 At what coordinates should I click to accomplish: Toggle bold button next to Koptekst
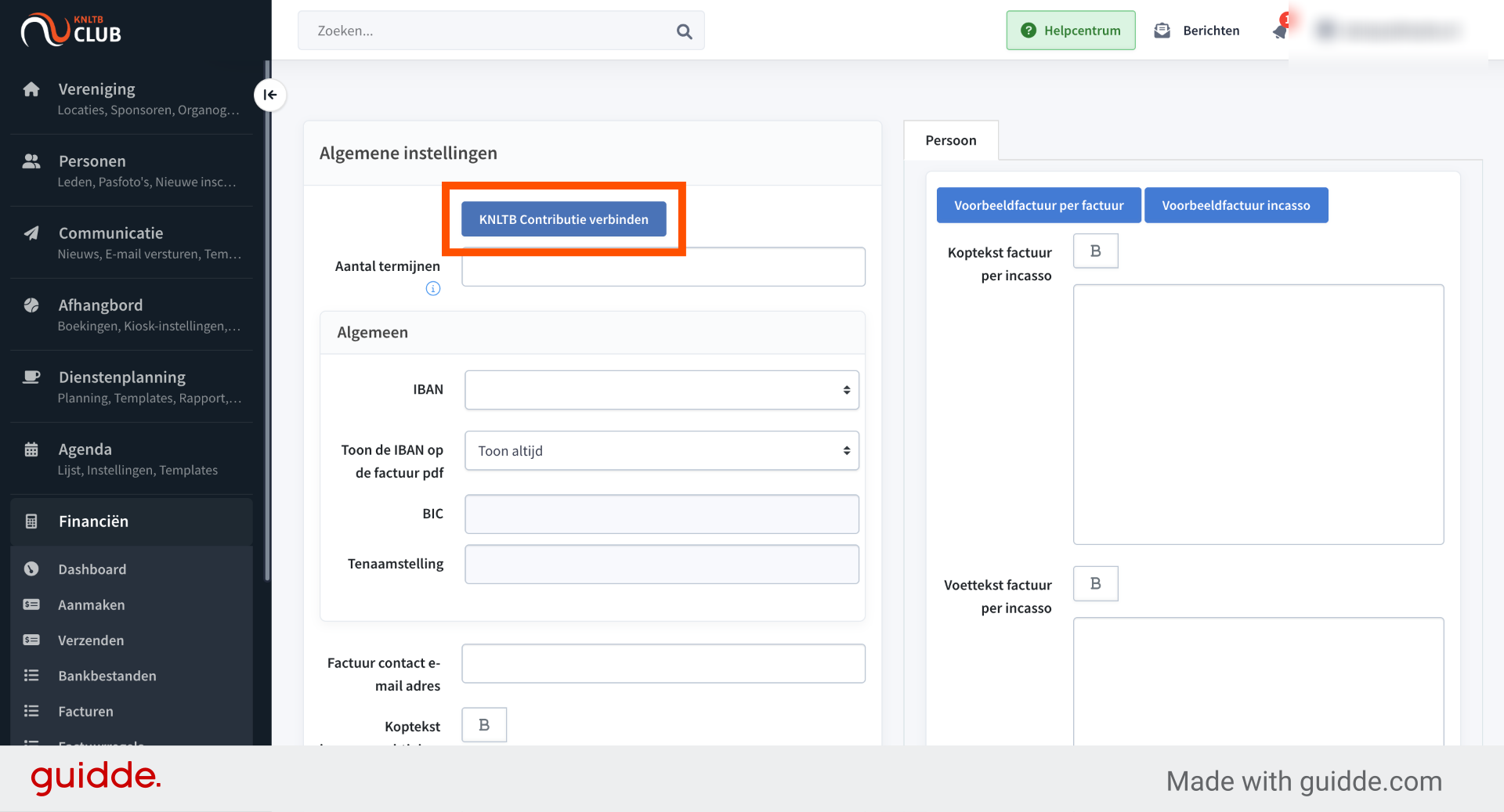484,725
